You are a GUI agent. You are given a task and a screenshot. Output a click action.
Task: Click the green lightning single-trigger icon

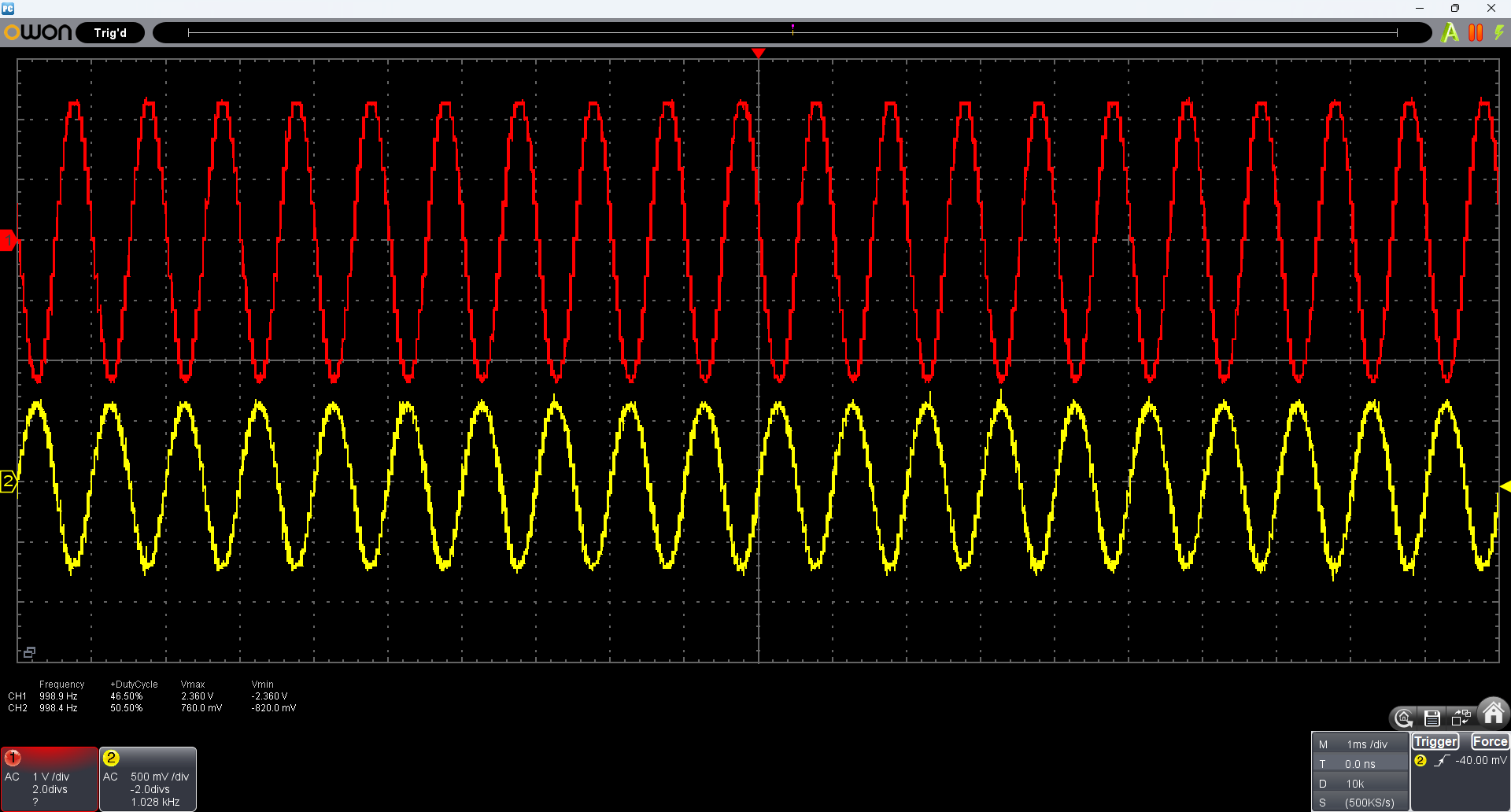pyautogui.click(x=1499, y=32)
